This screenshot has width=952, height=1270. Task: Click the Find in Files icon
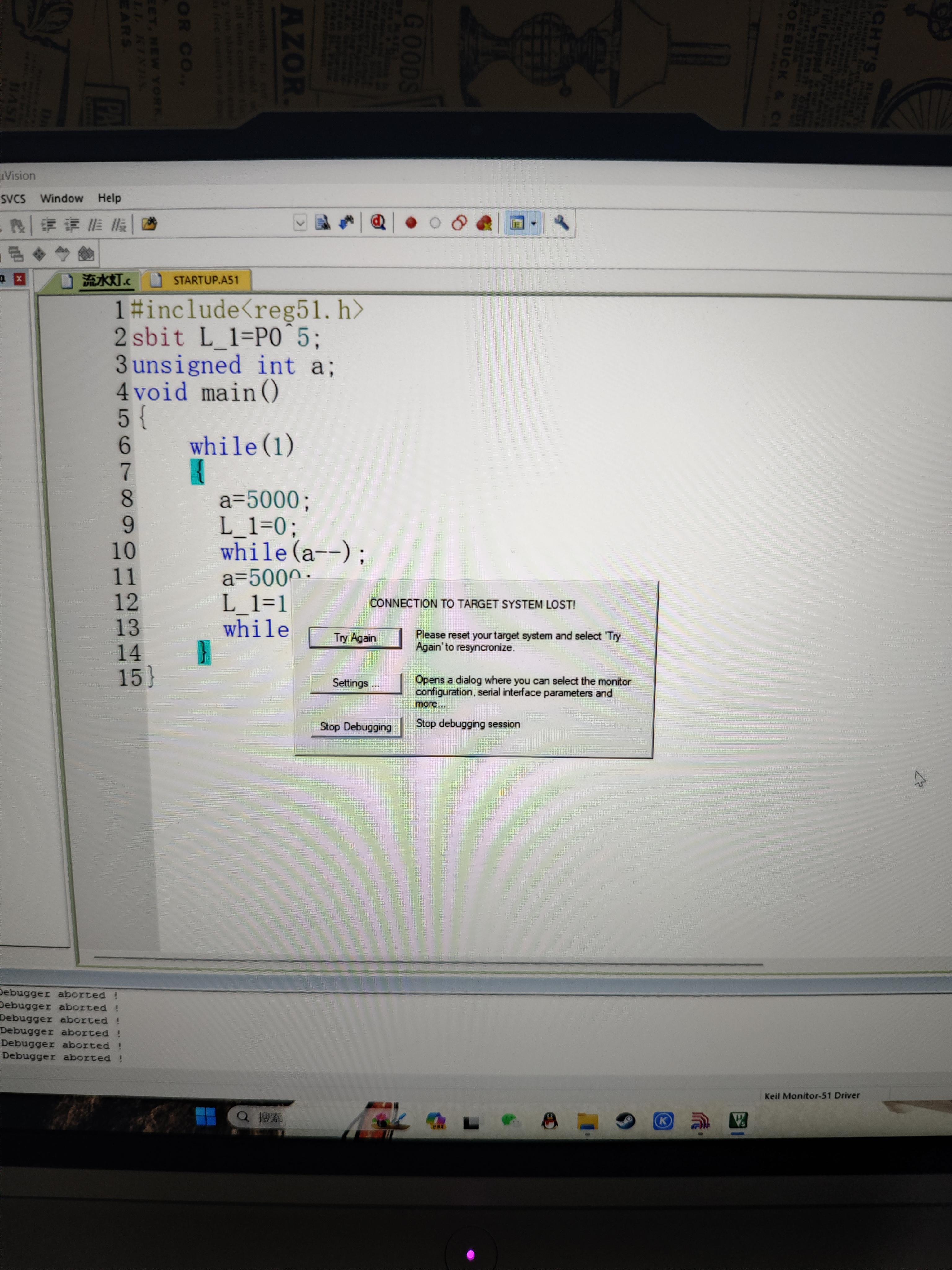(323, 223)
